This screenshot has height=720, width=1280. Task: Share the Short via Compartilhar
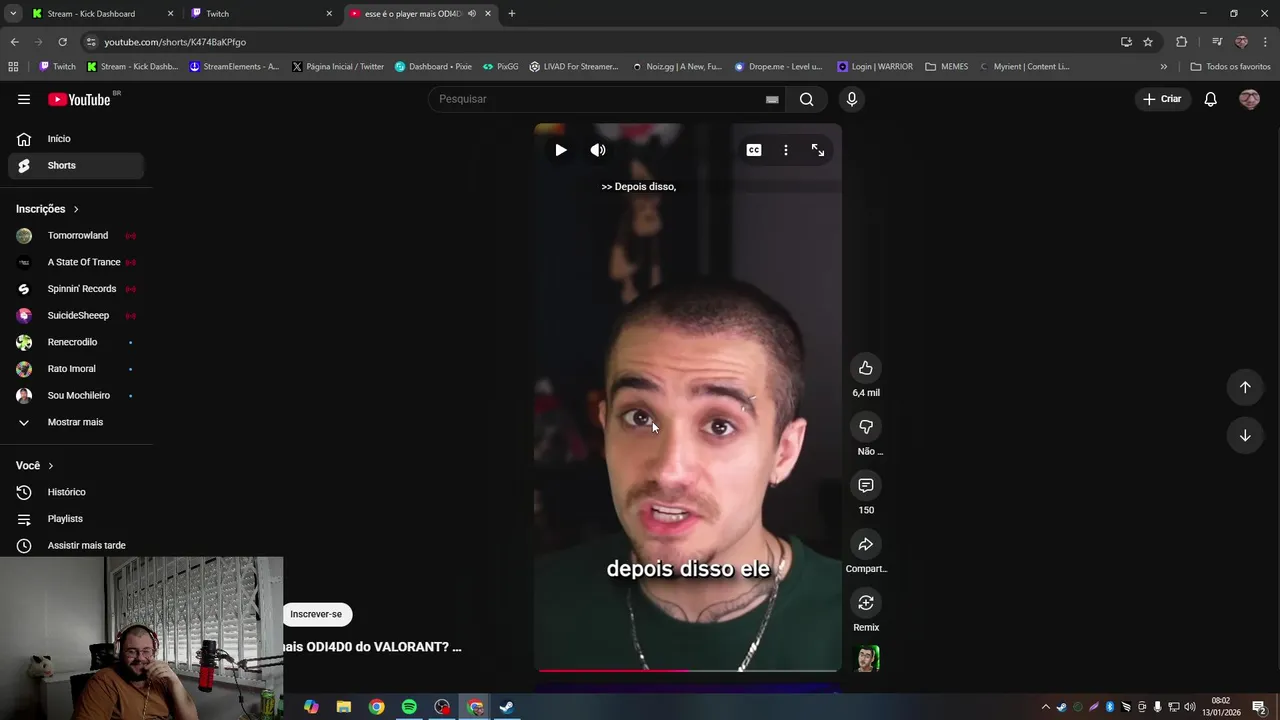[x=866, y=544]
